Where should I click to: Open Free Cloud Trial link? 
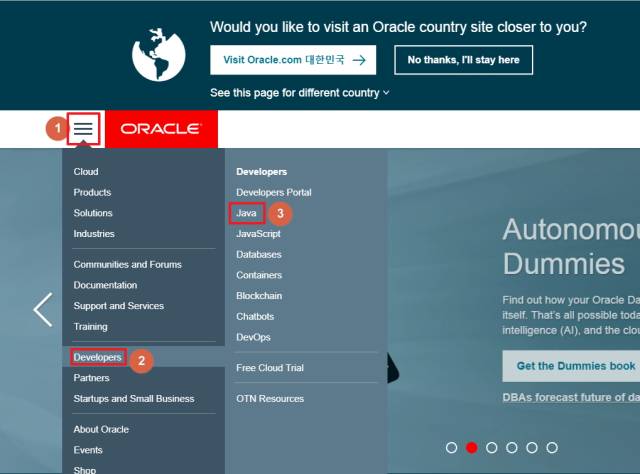pos(270,368)
